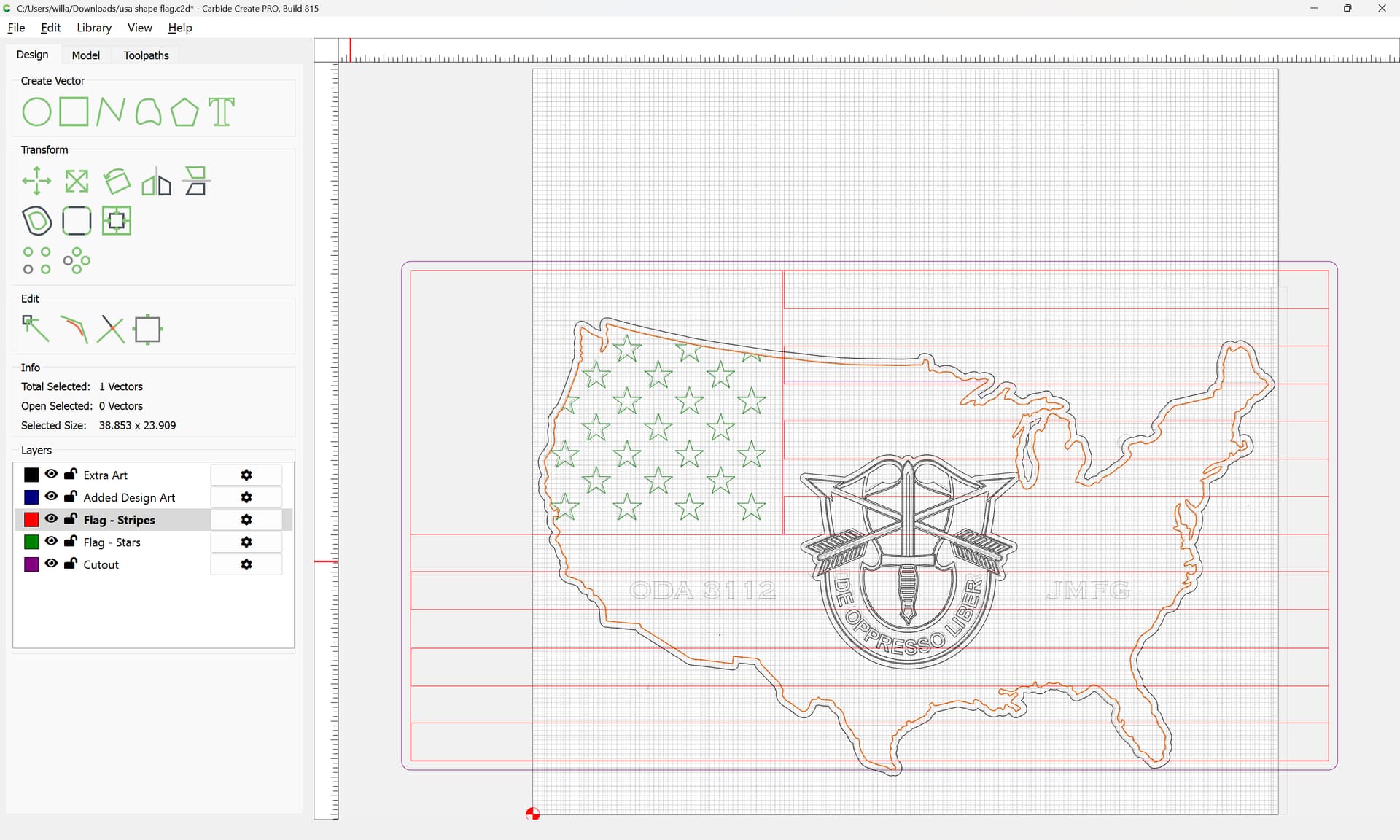
Task: Open the Crop/bounding edit tool
Action: pos(148,329)
